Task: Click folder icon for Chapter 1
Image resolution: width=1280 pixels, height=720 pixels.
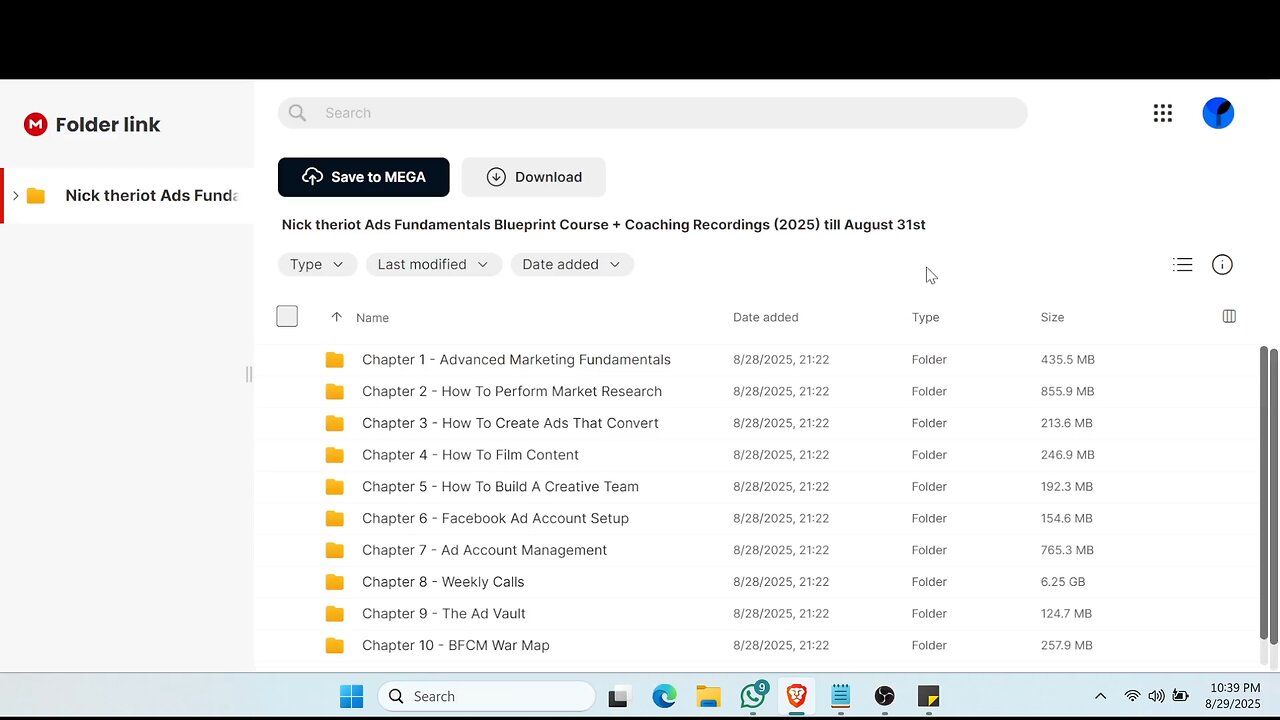Action: 335,360
